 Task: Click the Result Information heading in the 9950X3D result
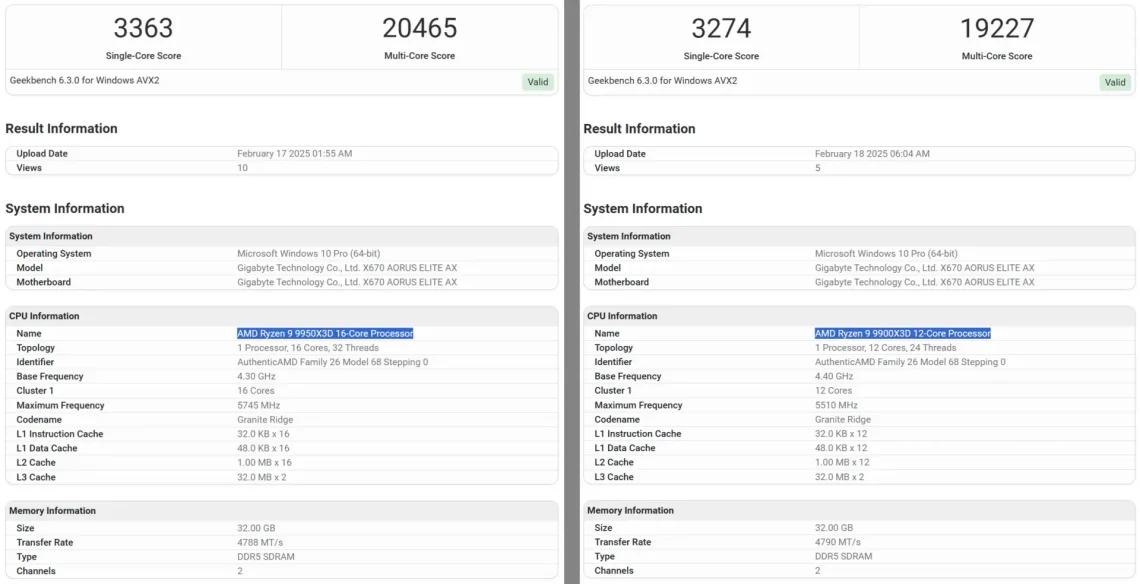(61, 129)
